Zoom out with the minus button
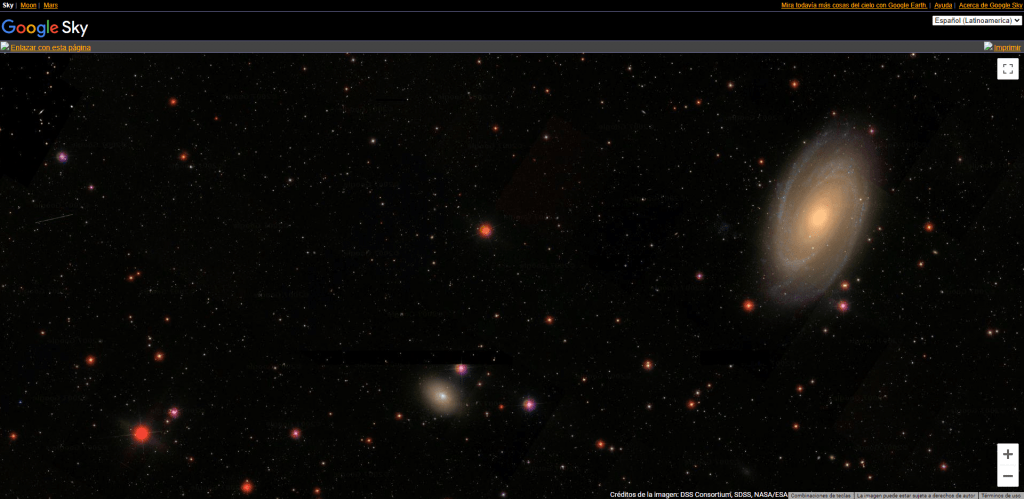The image size is (1024, 499). (x=1008, y=476)
